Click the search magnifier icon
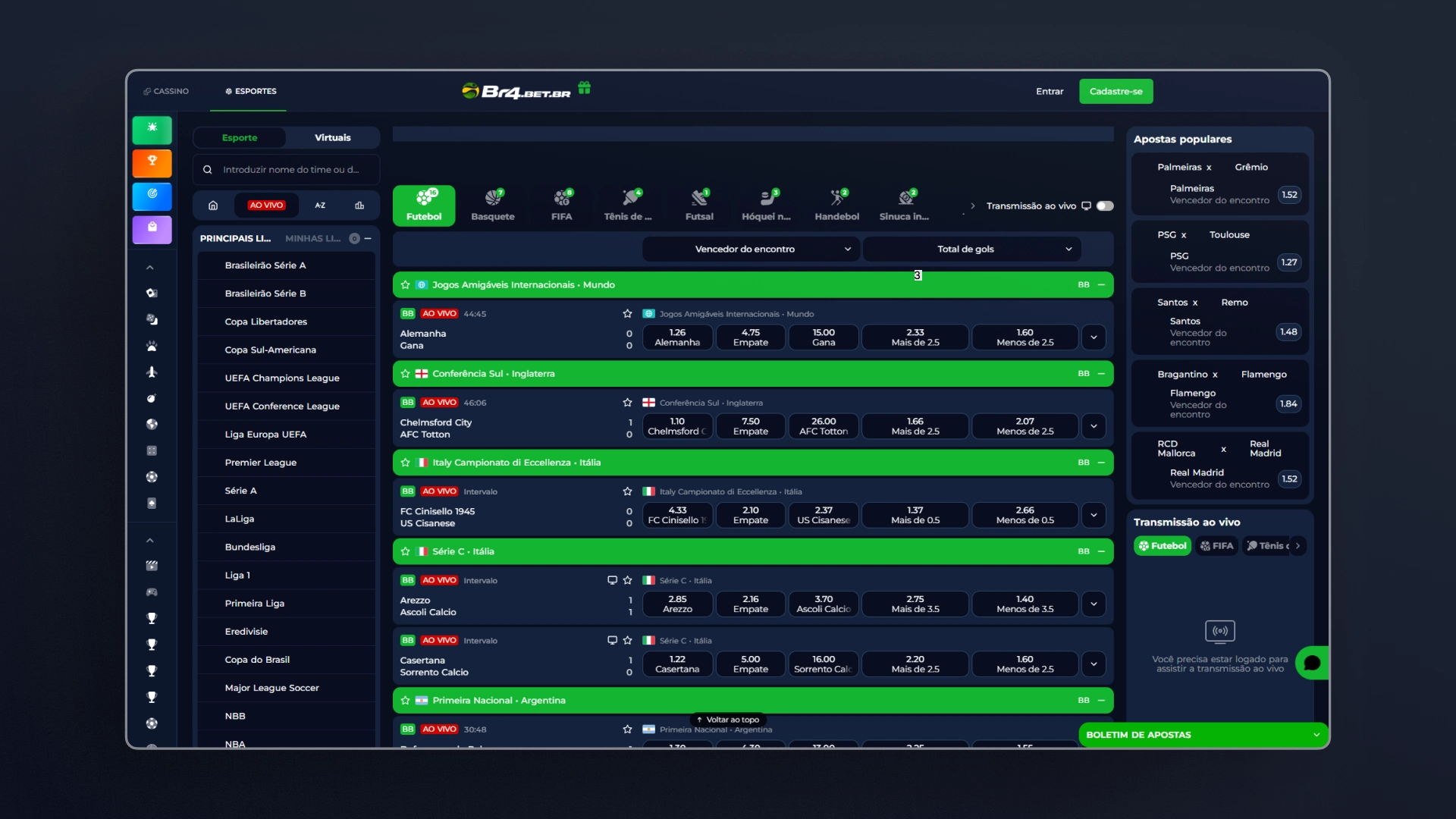The height and width of the screenshot is (819, 1456). [x=207, y=170]
